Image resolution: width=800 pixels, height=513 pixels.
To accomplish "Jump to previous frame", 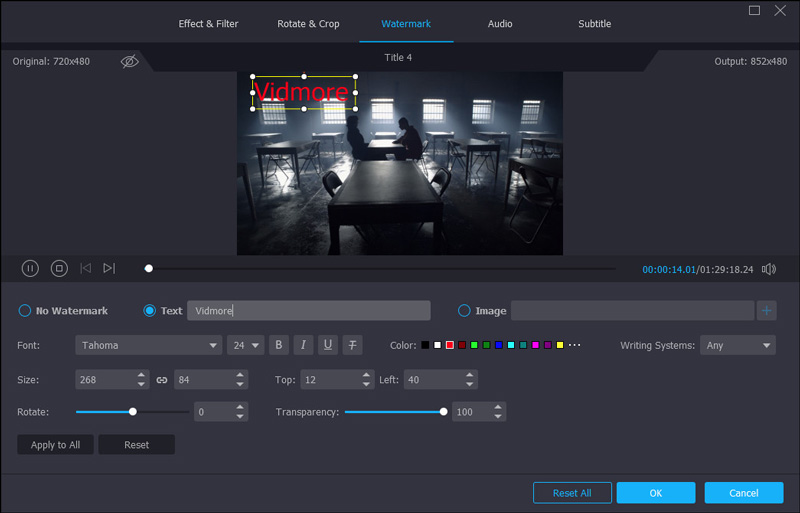I will tap(86, 268).
